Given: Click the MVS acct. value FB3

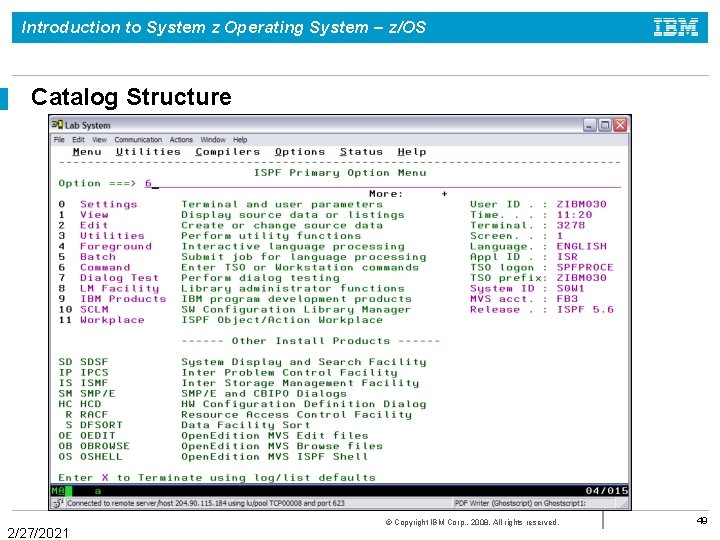Looking at the screenshot, I should coord(567,299).
